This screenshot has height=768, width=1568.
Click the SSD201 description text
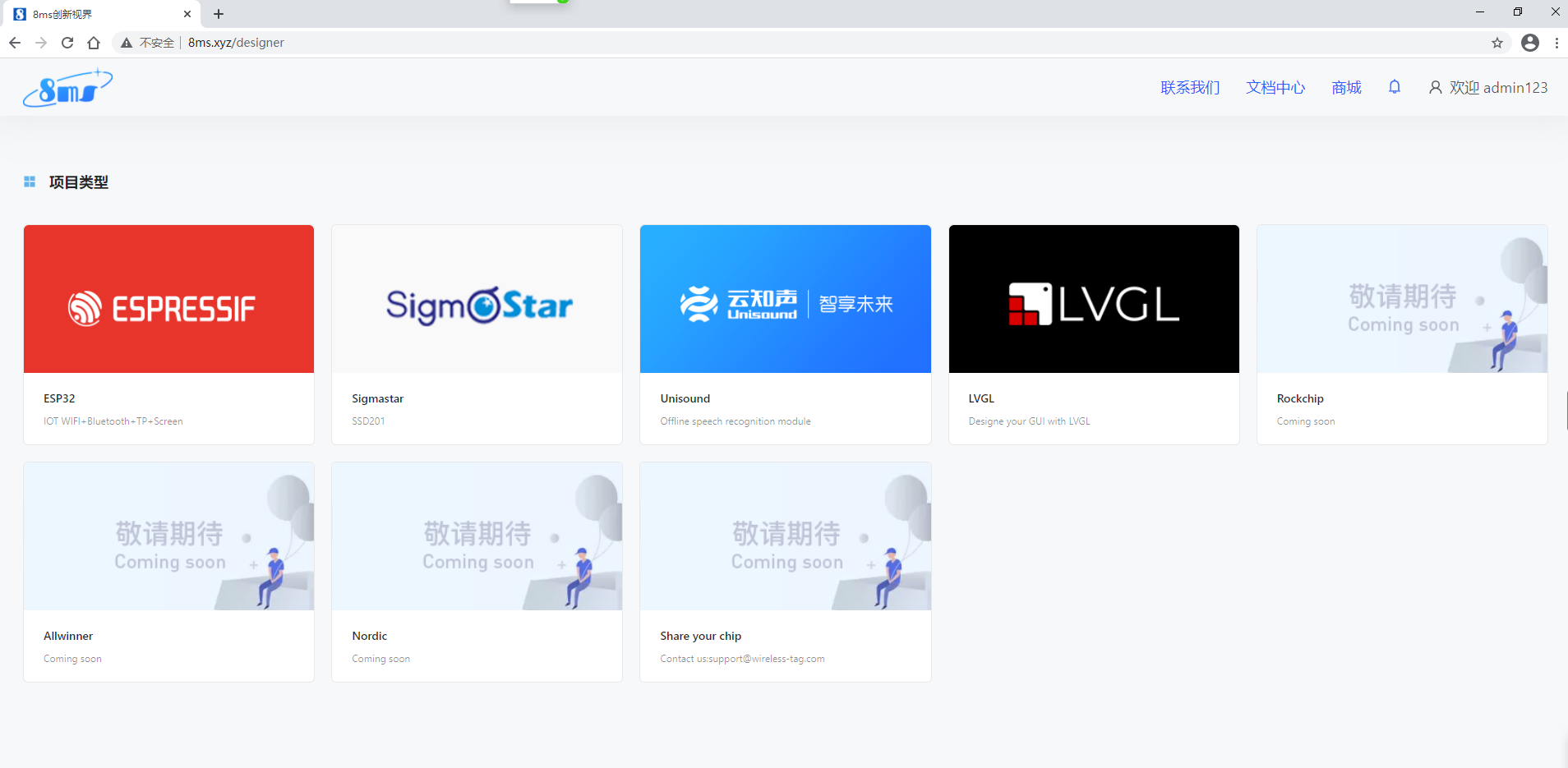[x=368, y=421]
